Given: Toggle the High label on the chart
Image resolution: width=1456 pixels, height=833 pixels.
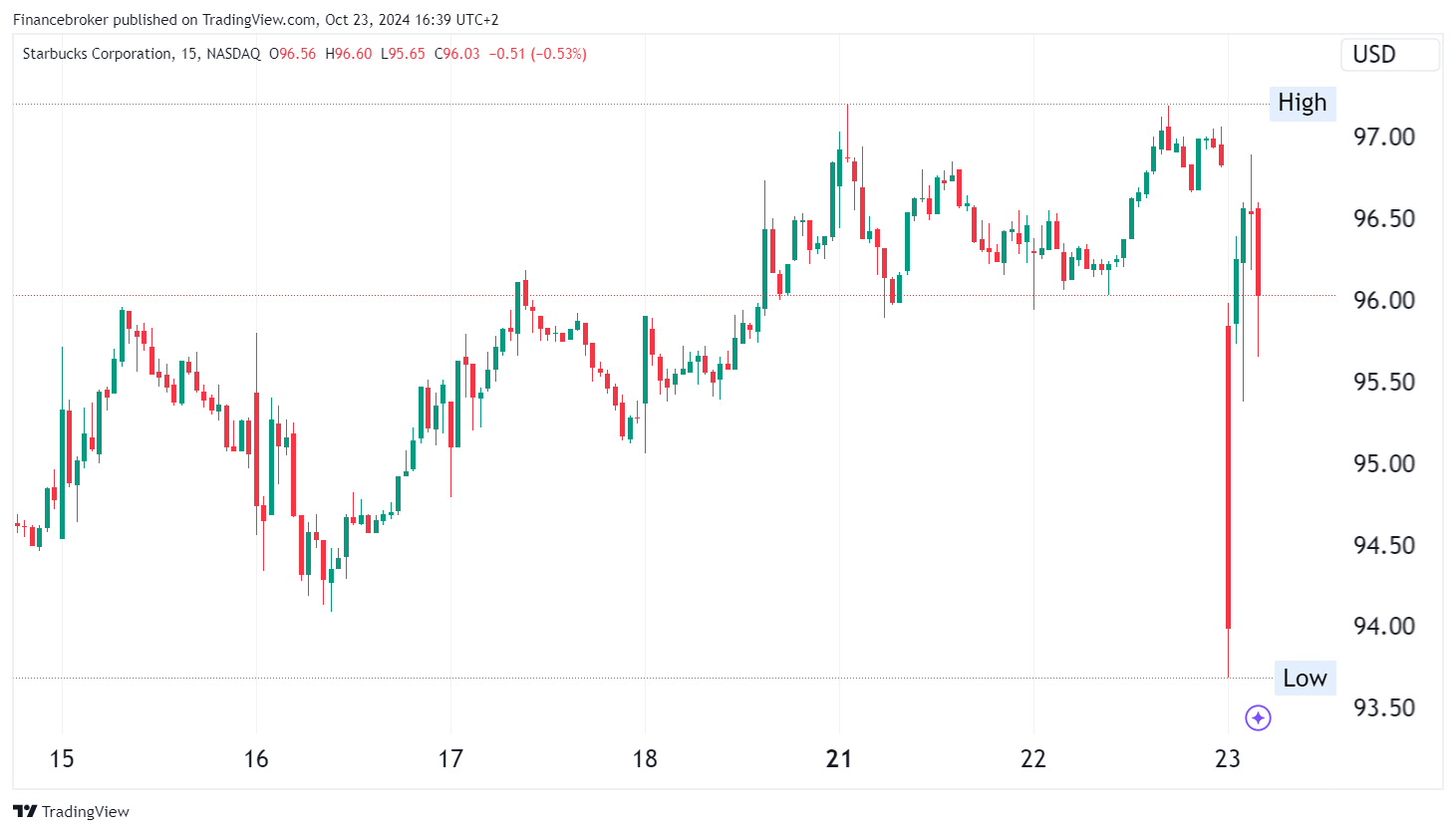Looking at the screenshot, I should (1302, 103).
